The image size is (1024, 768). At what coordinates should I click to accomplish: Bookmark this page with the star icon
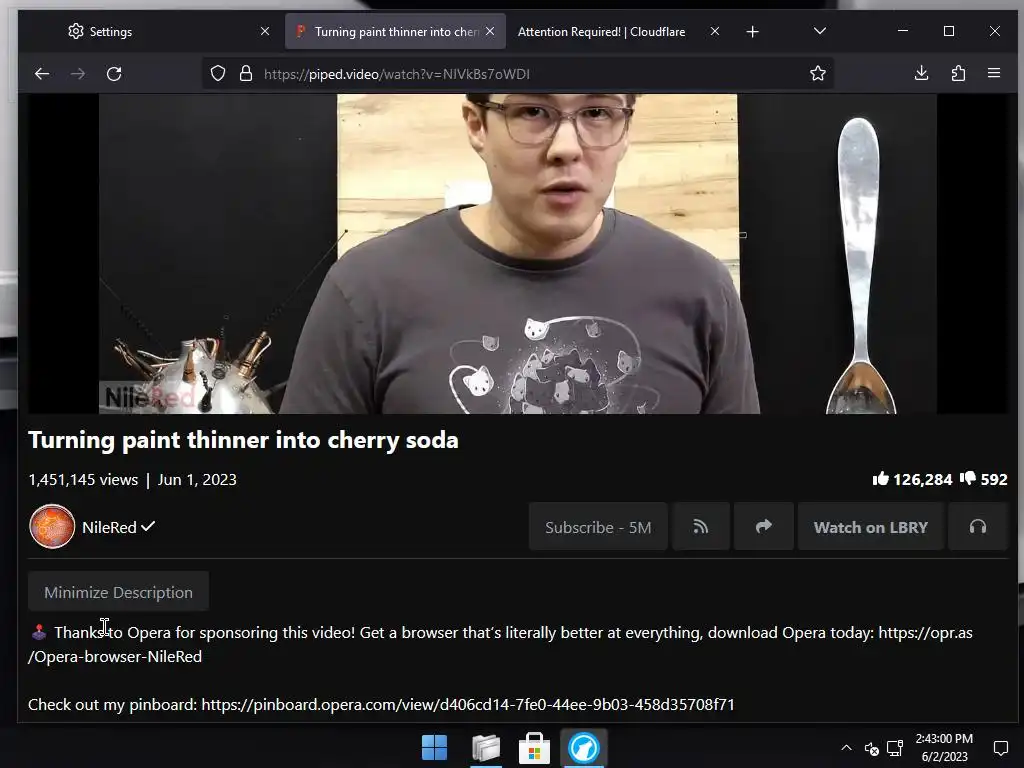pos(818,74)
